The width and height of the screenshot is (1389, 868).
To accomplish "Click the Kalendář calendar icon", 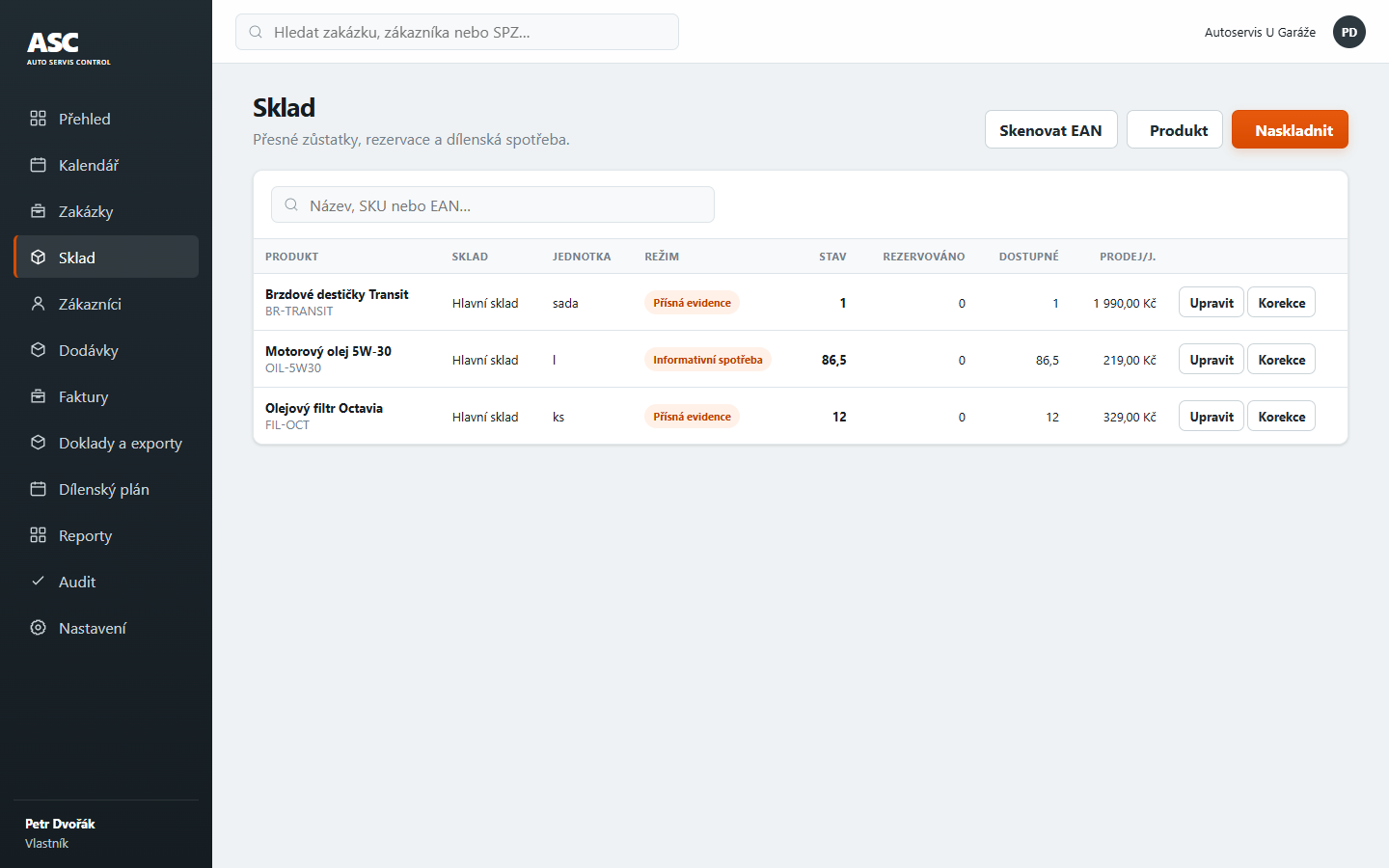I will pos(38,165).
